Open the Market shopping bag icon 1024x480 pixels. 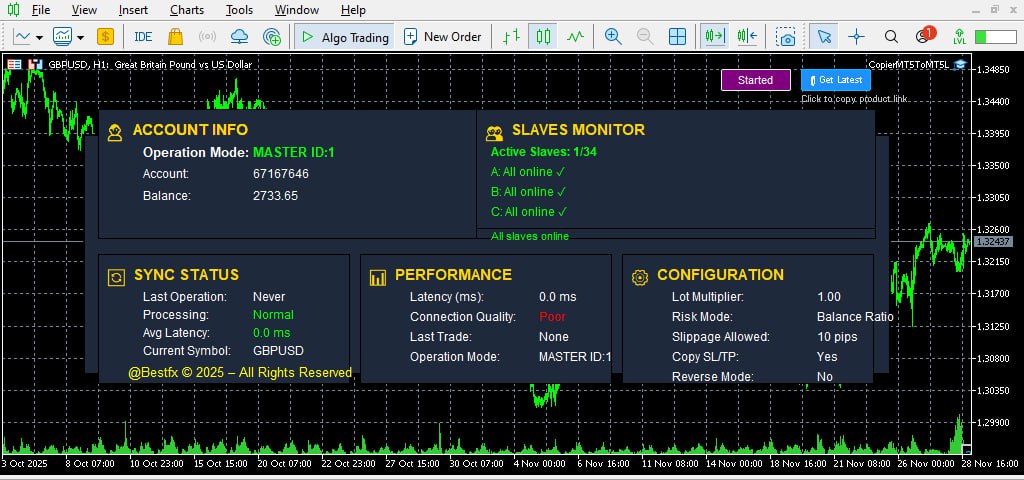click(x=175, y=37)
